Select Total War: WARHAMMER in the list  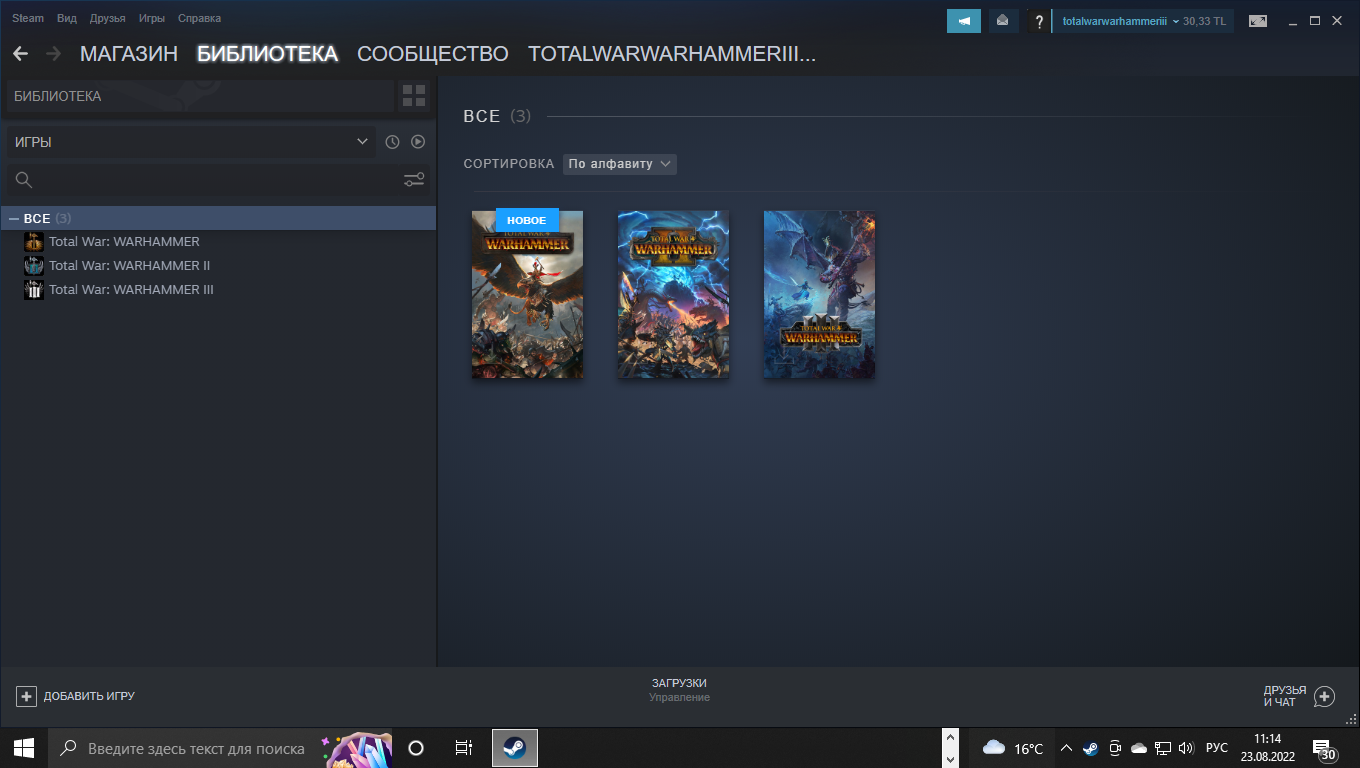click(x=124, y=242)
